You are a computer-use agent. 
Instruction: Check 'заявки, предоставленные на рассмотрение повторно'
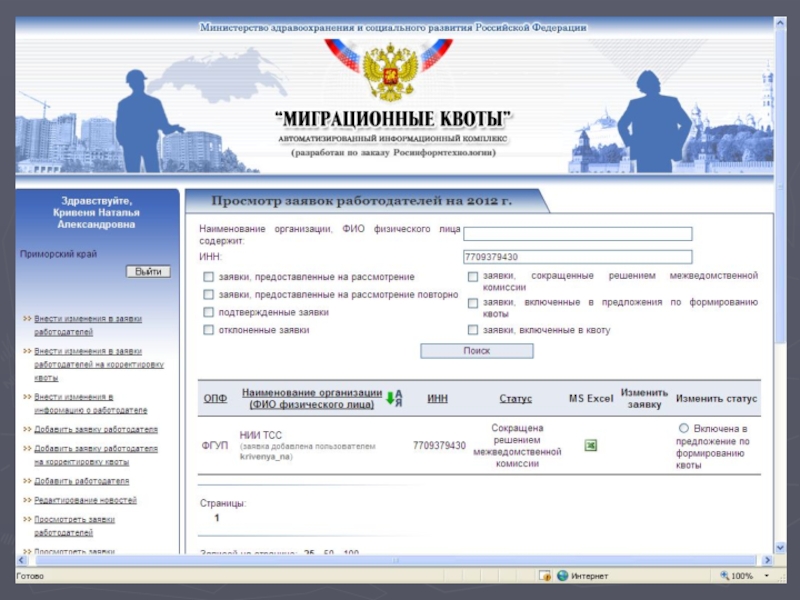208,295
